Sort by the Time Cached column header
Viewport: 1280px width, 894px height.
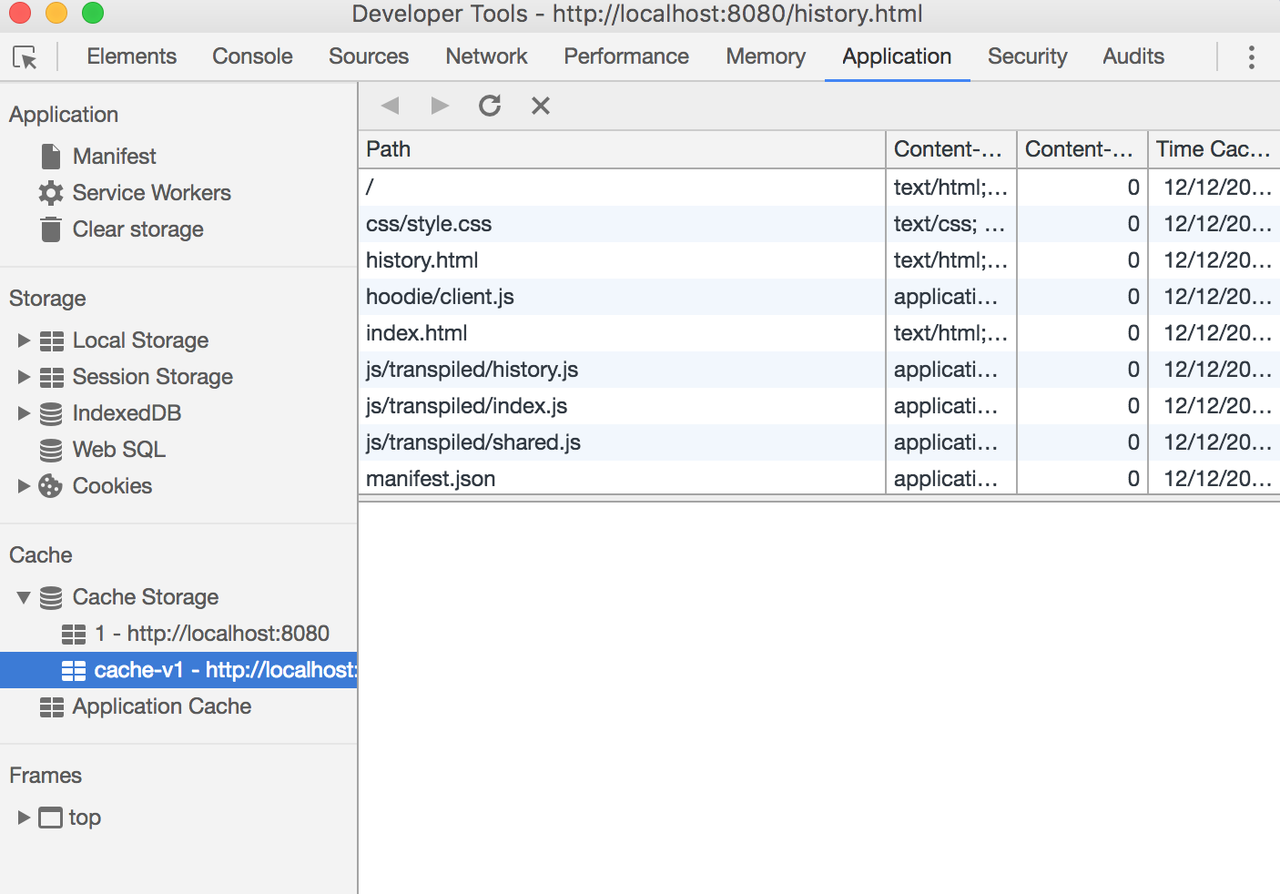tap(1214, 150)
